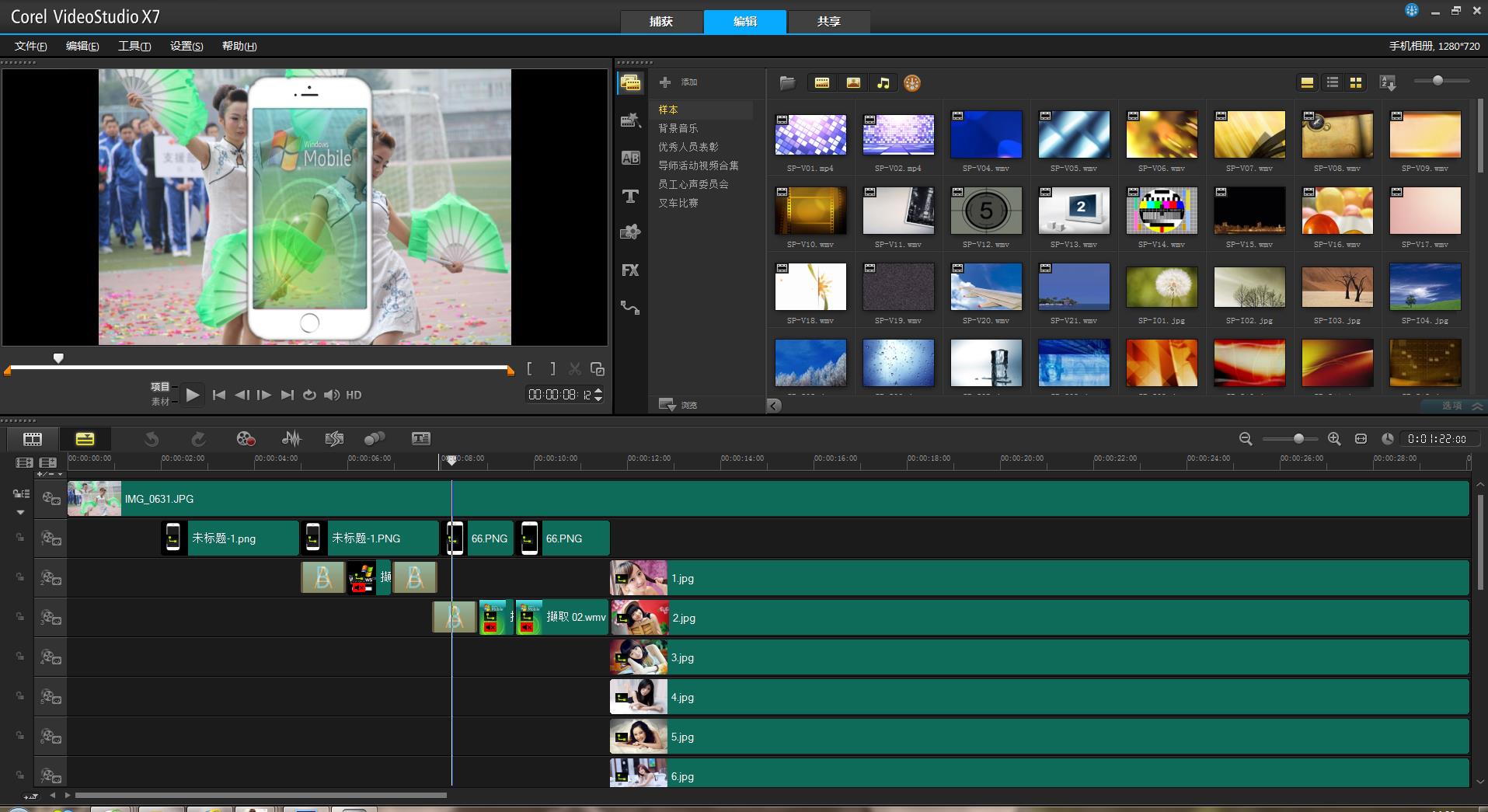Enlarge the preview window icon
This screenshot has width=1488, height=812.
point(598,369)
